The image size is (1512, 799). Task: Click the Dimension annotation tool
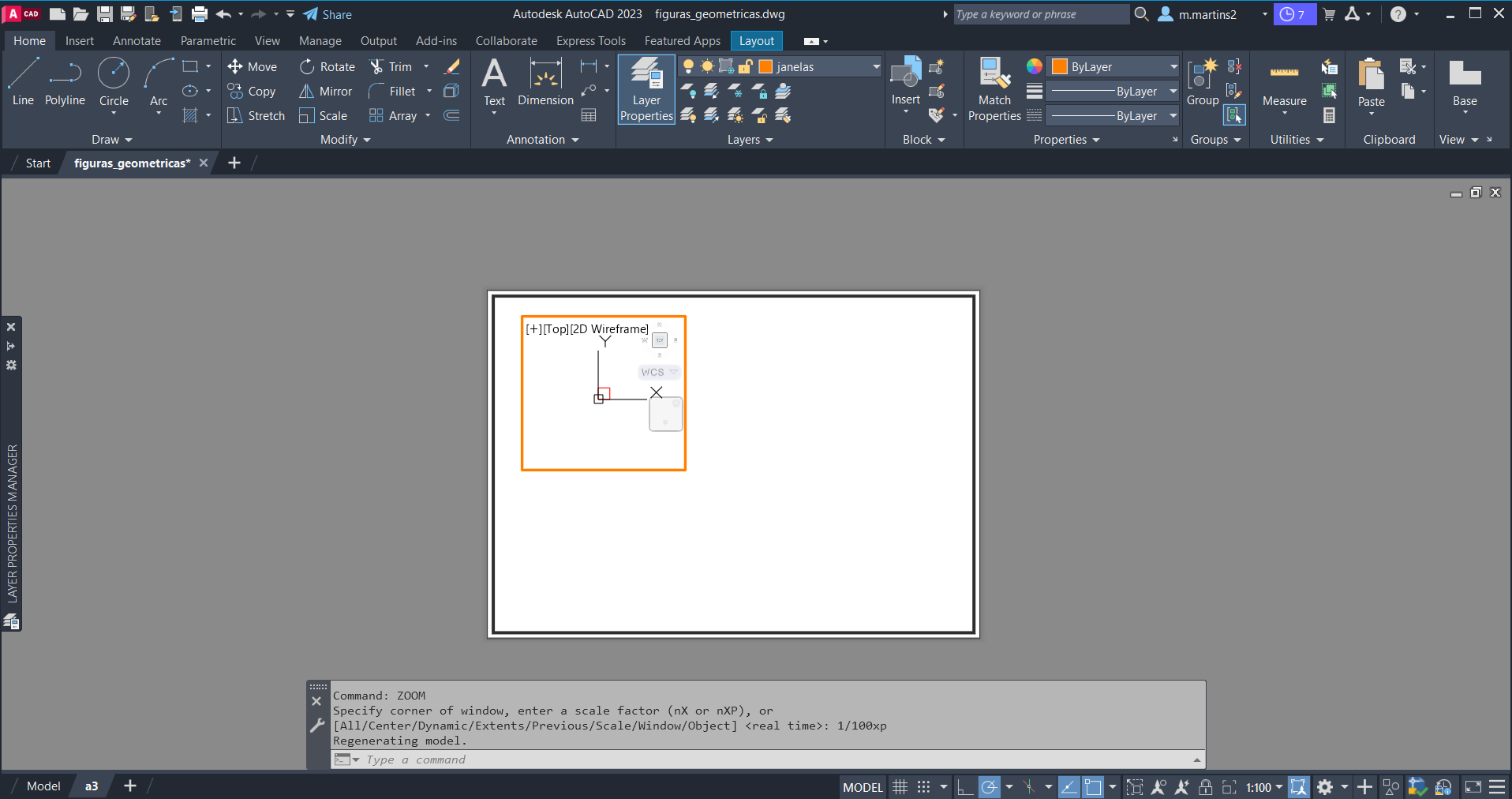[x=545, y=82]
